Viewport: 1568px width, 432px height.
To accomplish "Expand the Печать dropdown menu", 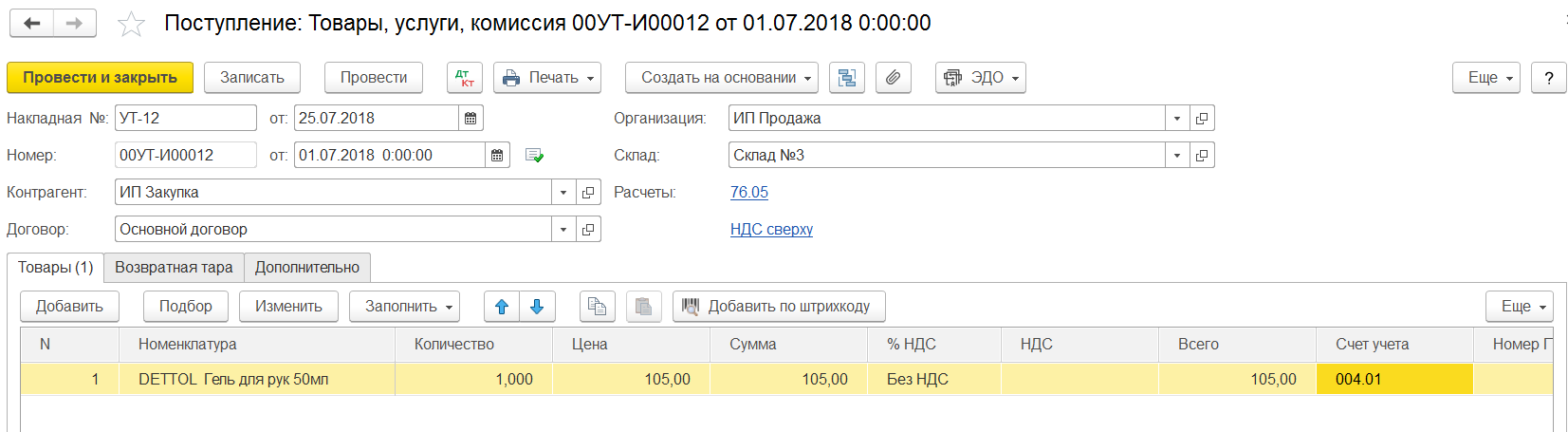I will [x=547, y=78].
